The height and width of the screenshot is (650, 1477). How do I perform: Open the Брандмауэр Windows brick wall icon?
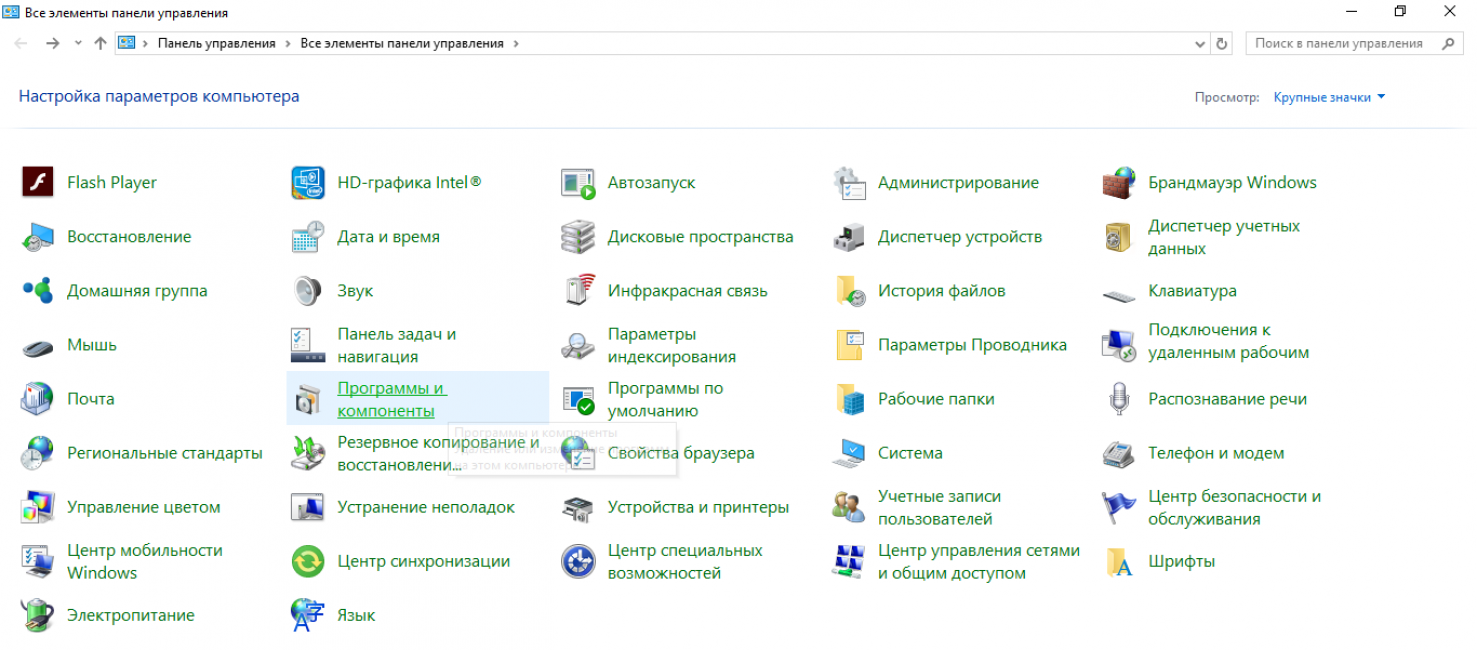1118,182
